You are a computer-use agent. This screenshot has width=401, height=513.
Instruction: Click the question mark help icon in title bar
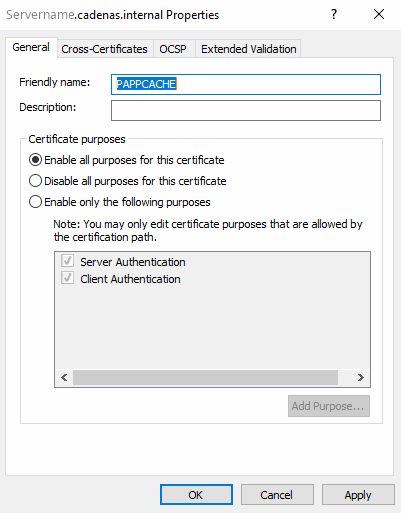pyautogui.click(x=334, y=15)
